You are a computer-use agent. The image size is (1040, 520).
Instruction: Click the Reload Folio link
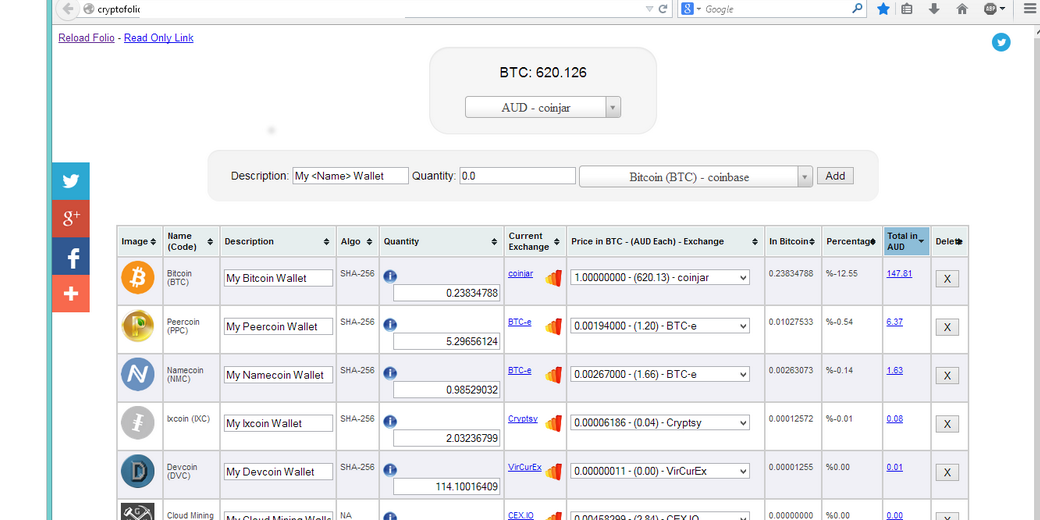pos(86,38)
